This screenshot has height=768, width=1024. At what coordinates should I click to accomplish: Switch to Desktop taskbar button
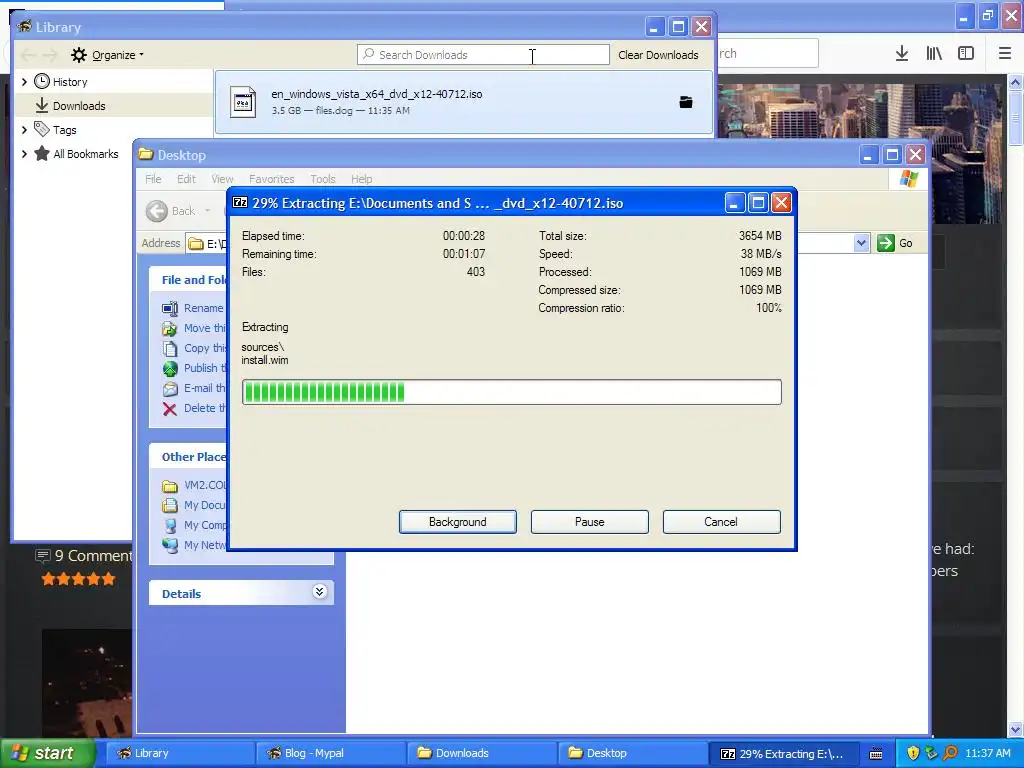[631, 753]
